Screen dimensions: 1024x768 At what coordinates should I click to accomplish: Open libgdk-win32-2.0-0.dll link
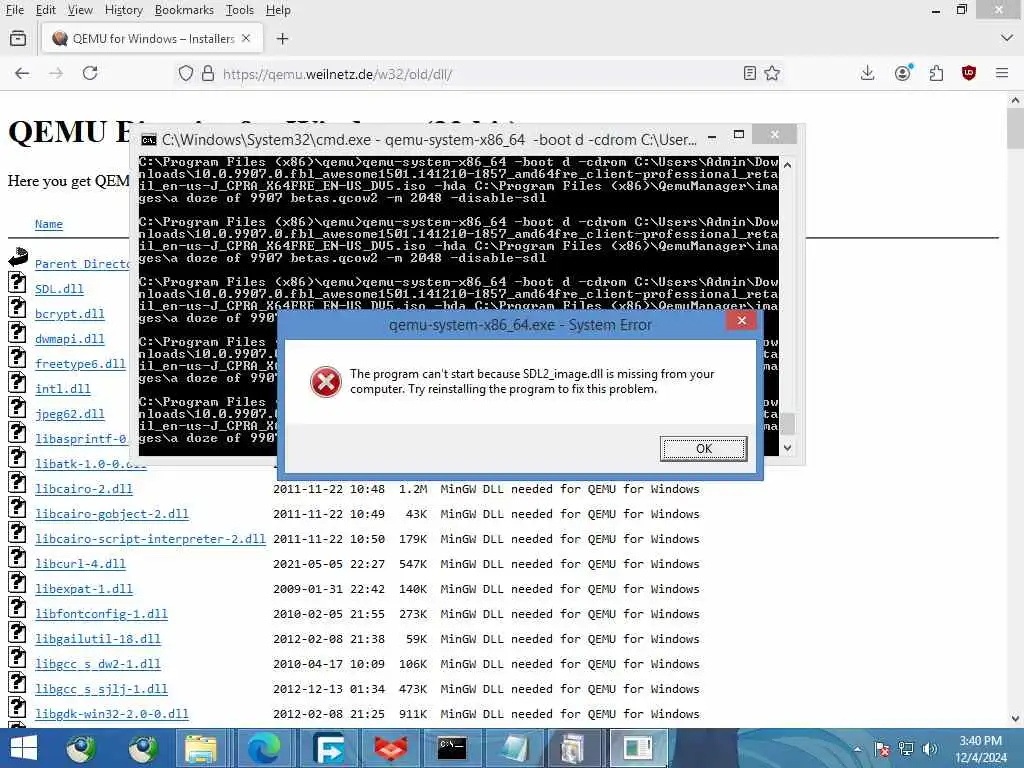click(112, 714)
